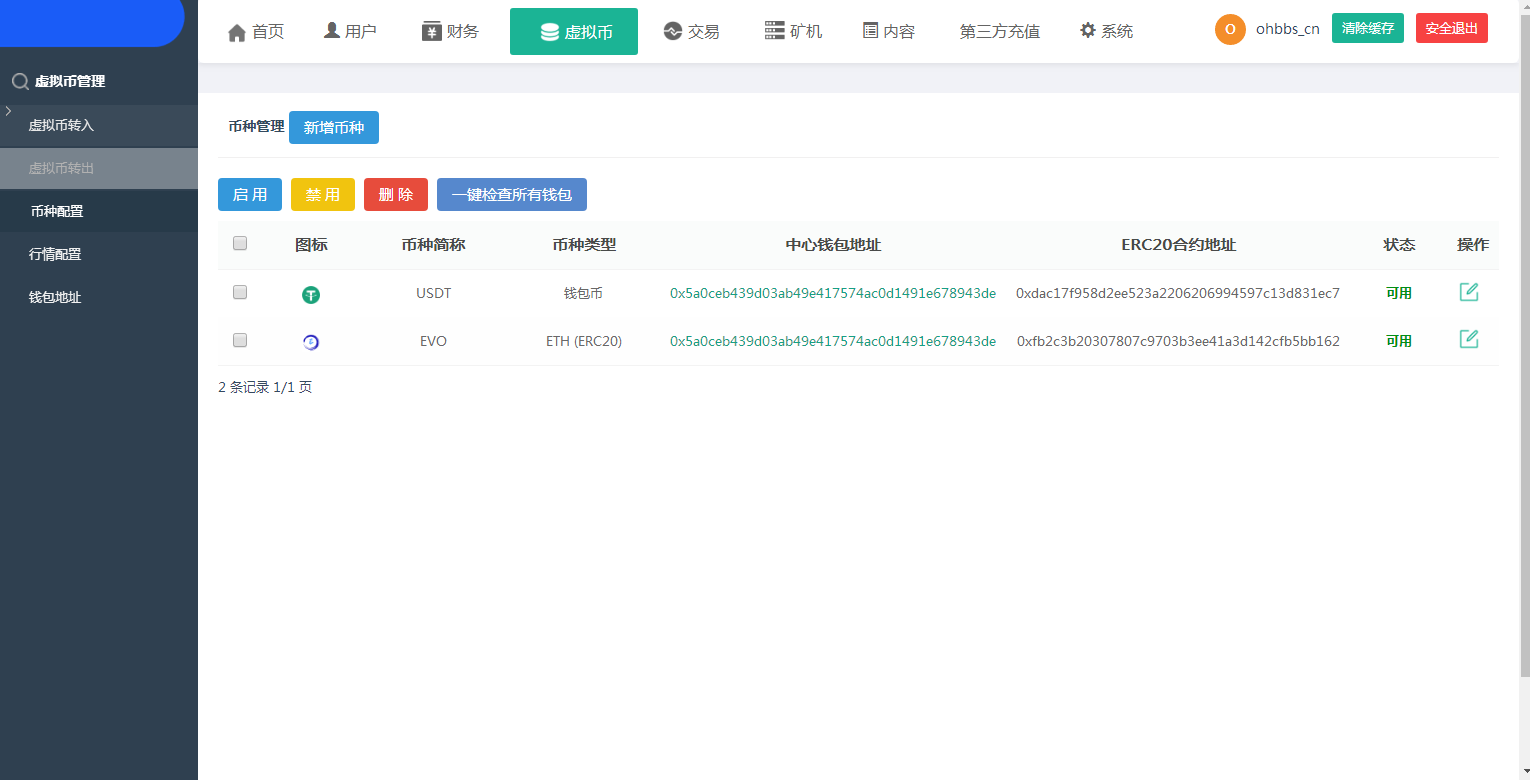Tick the USDT row checkbox
This screenshot has width=1530, height=780.
click(x=240, y=292)
